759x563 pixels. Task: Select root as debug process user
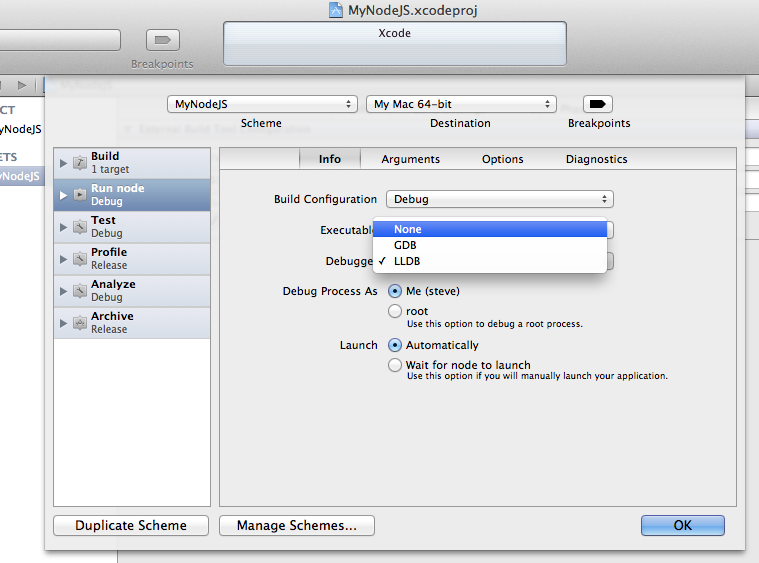395,311
